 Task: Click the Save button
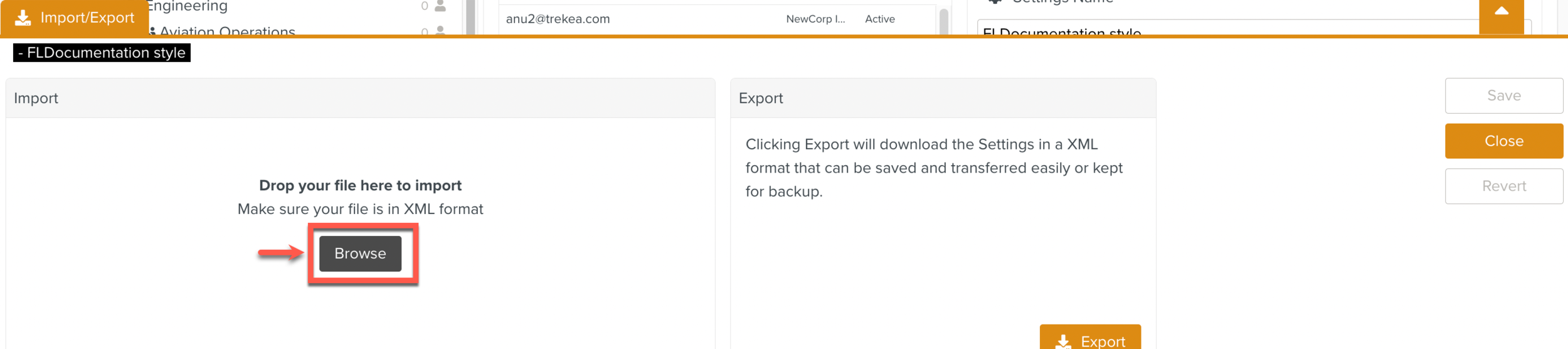[x=1503, y=96]
